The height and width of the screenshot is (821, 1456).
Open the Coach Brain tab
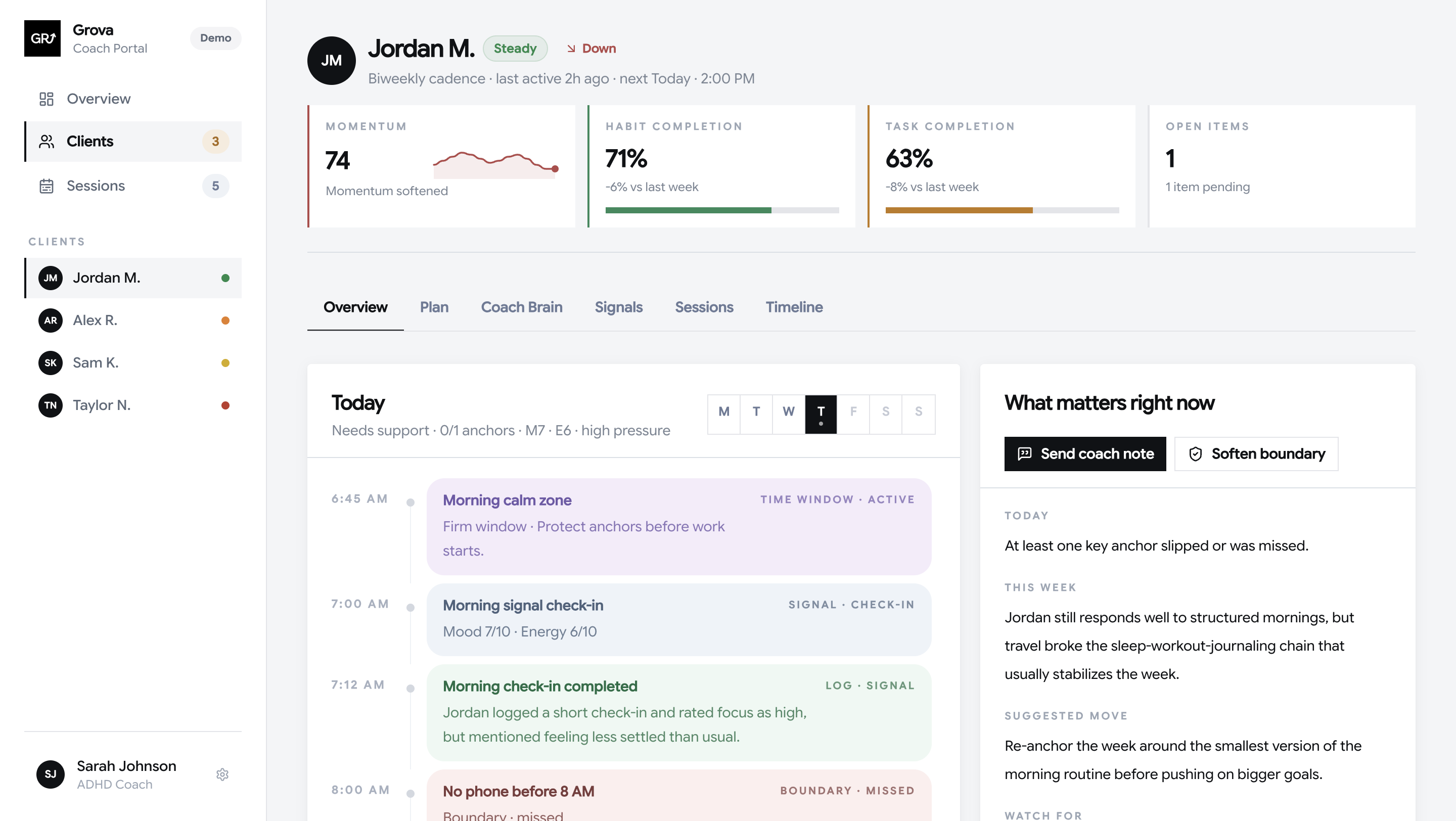(x=521, y=307)
